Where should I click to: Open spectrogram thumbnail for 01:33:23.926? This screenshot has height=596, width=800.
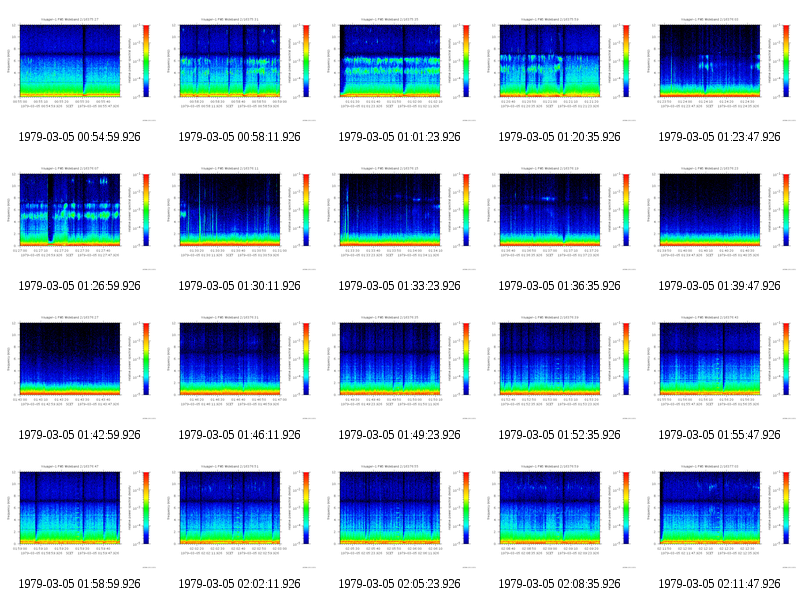tap(399, 217)
